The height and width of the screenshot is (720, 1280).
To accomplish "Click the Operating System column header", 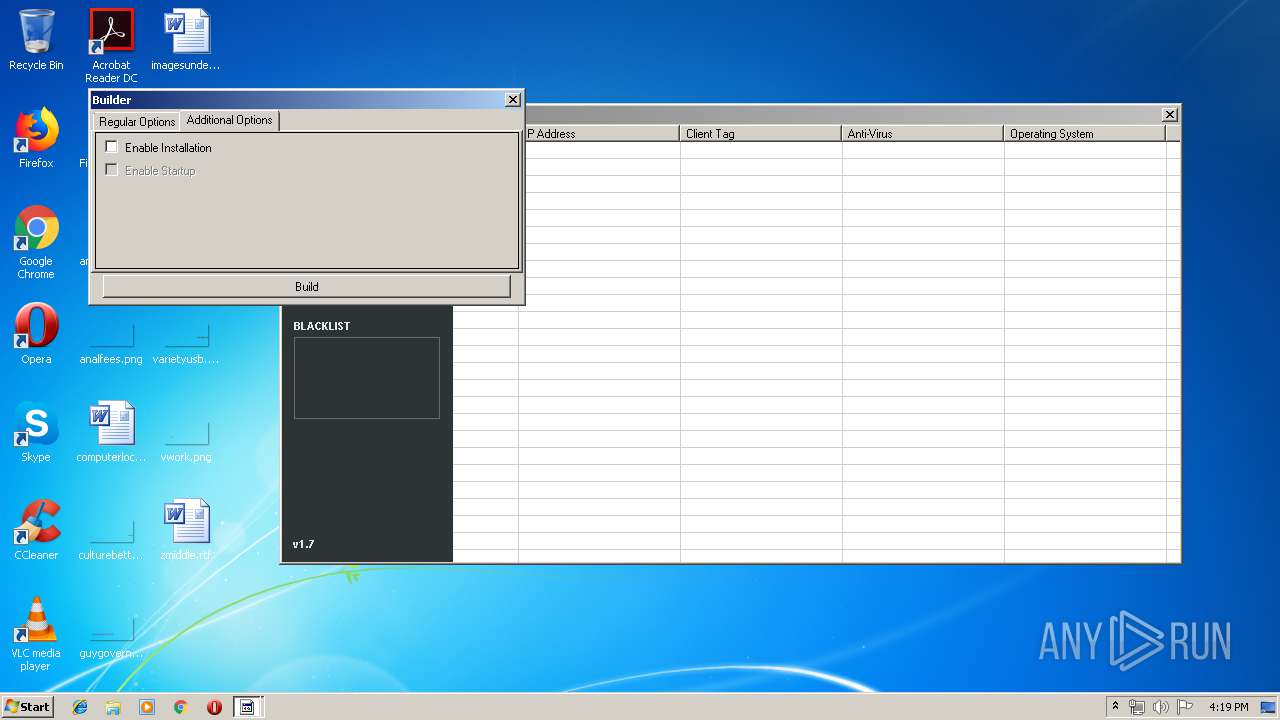I will pos(1085,133).
